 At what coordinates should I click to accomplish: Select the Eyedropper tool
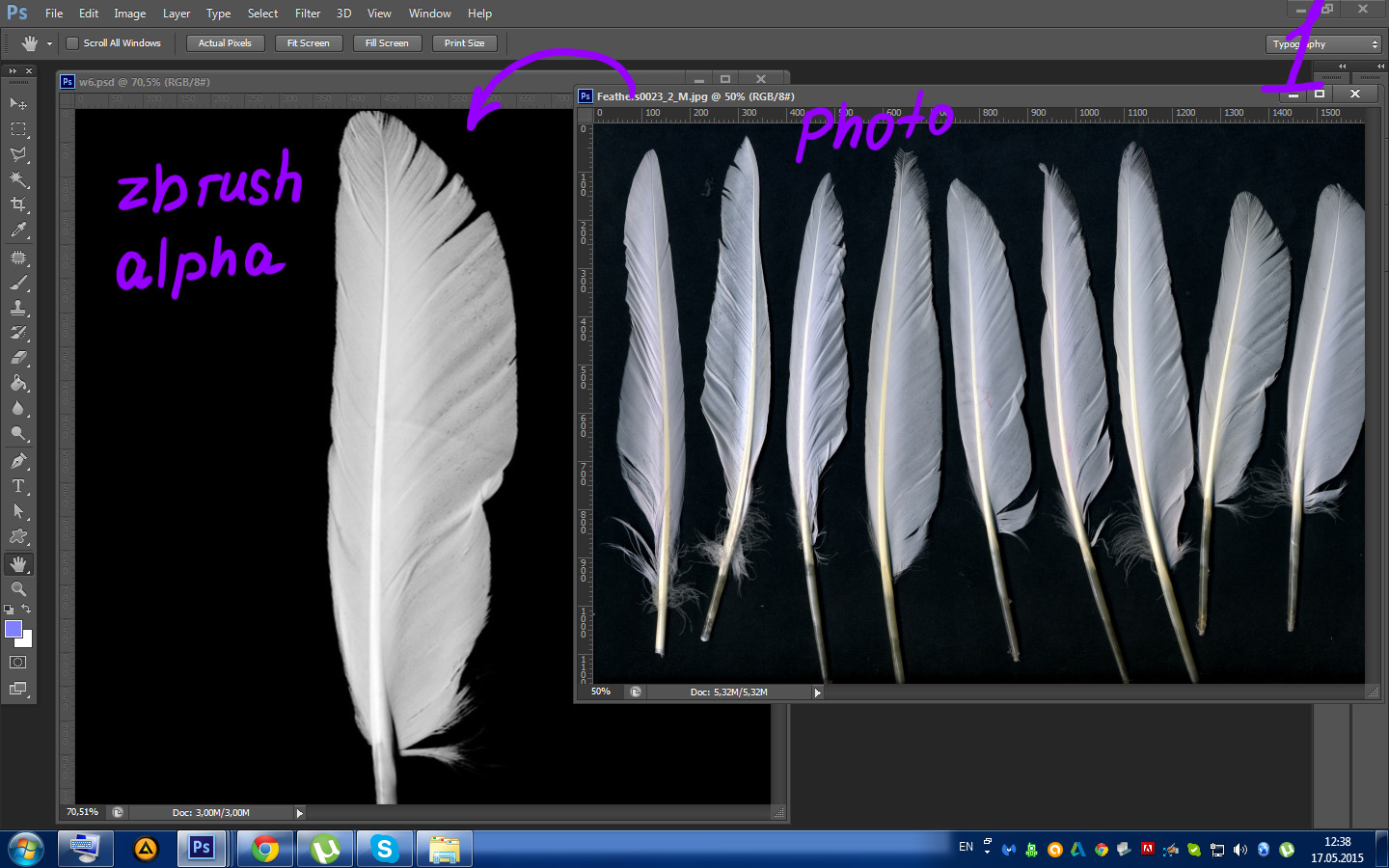[x=18, y=231]
